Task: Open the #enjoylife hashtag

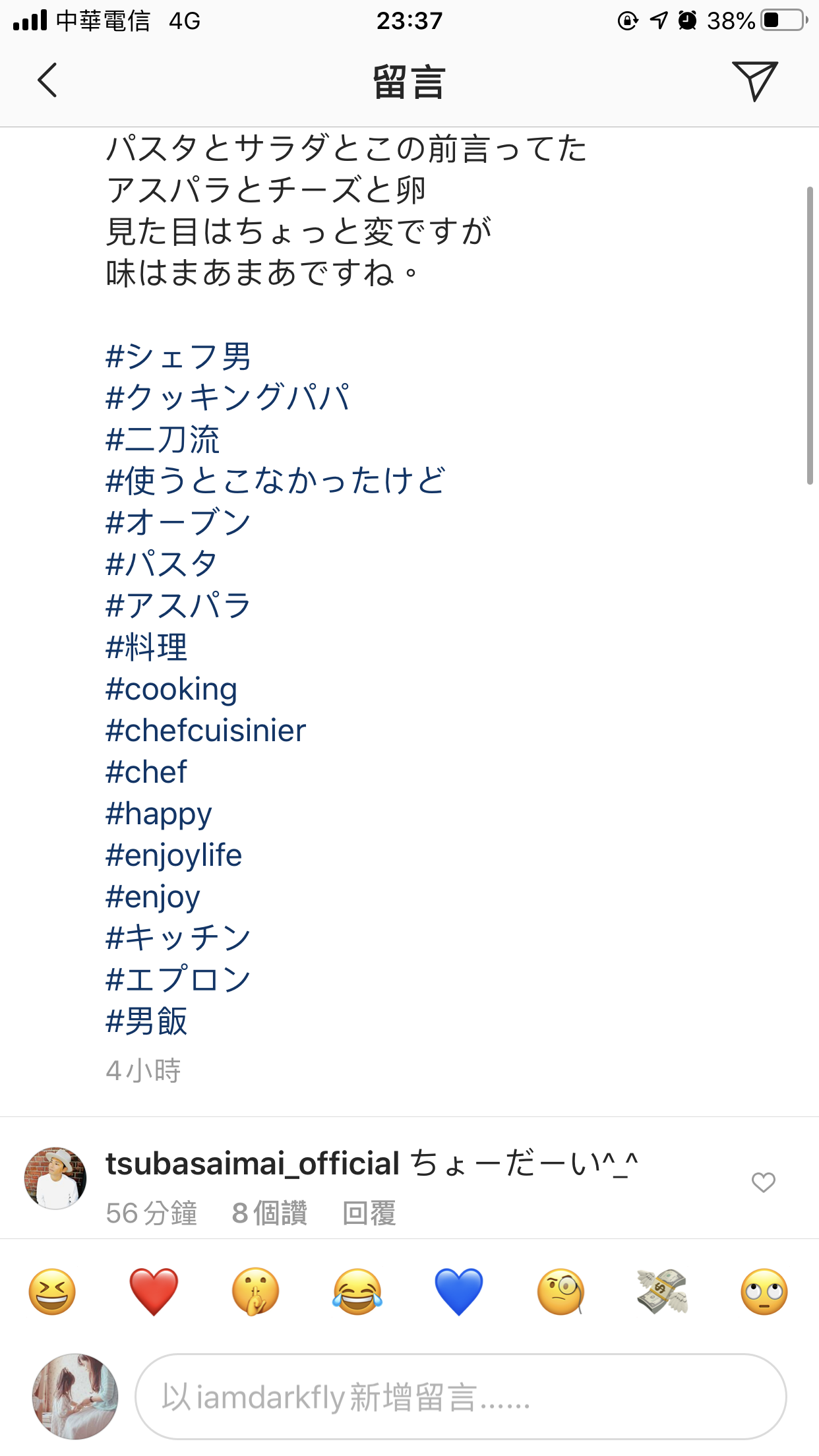Action: pyautogui.click(x=174, y=856)
